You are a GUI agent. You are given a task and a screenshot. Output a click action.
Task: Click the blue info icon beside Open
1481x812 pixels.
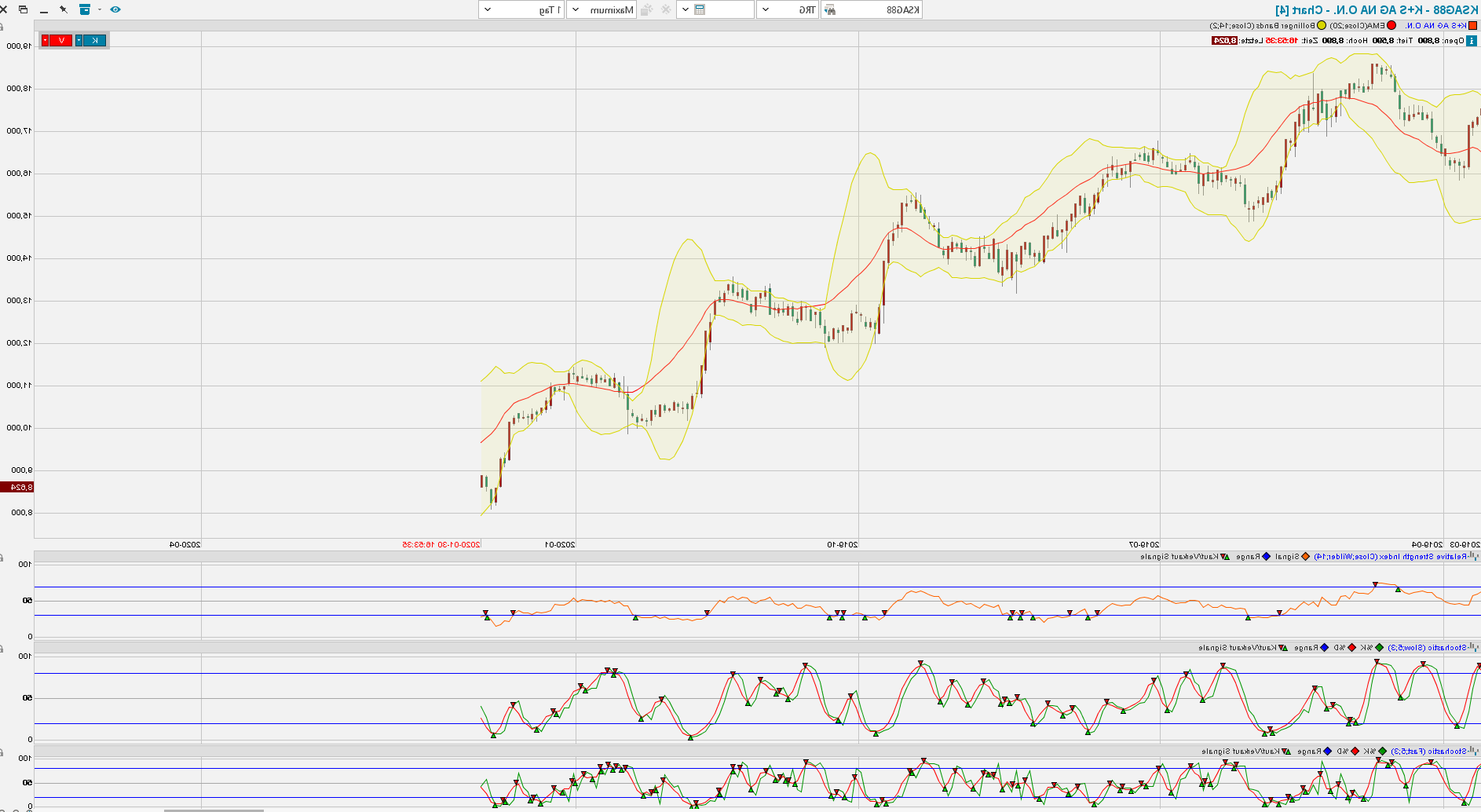point(1472,41)
